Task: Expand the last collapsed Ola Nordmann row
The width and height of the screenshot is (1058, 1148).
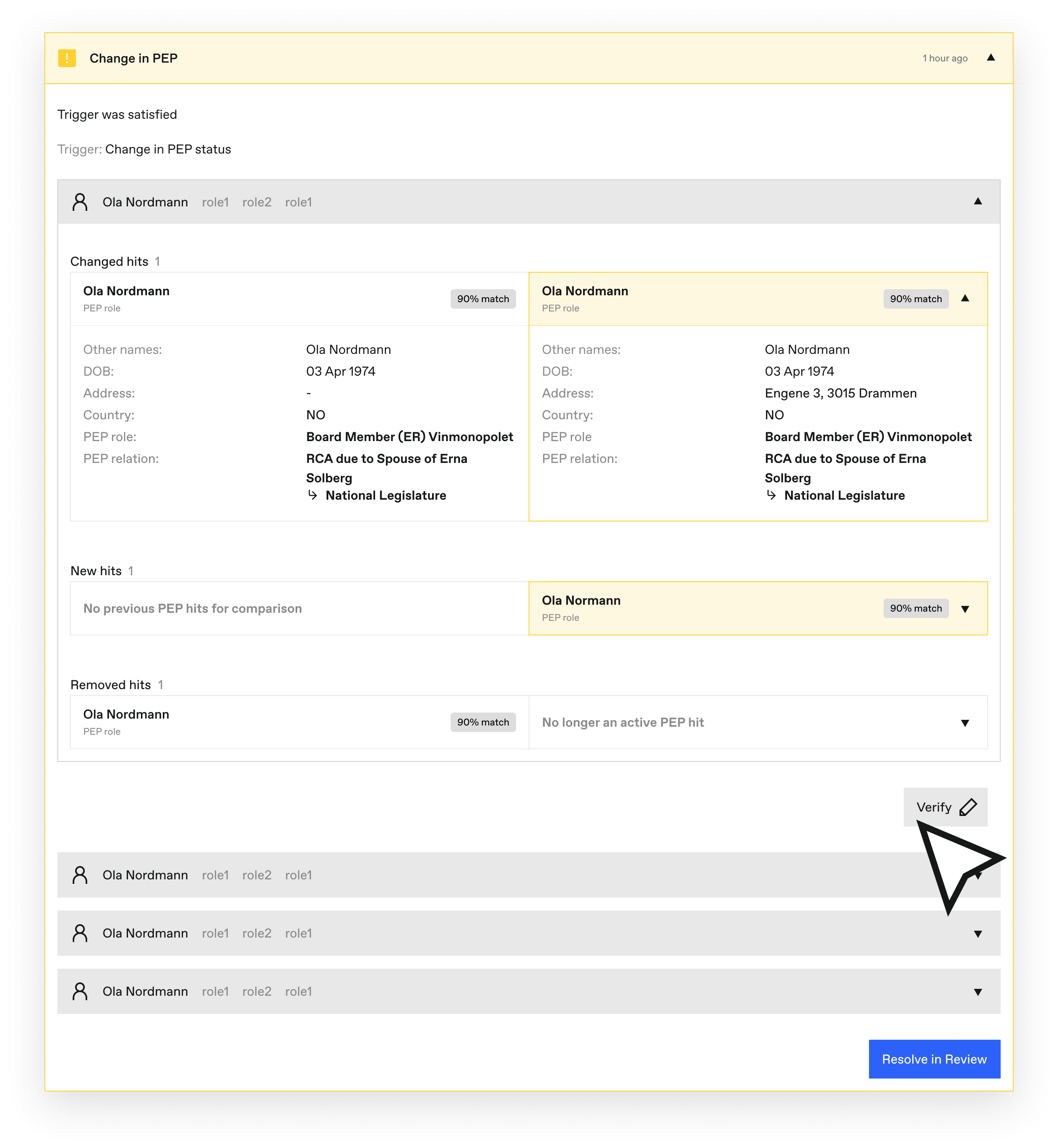Action: point(978,992)
